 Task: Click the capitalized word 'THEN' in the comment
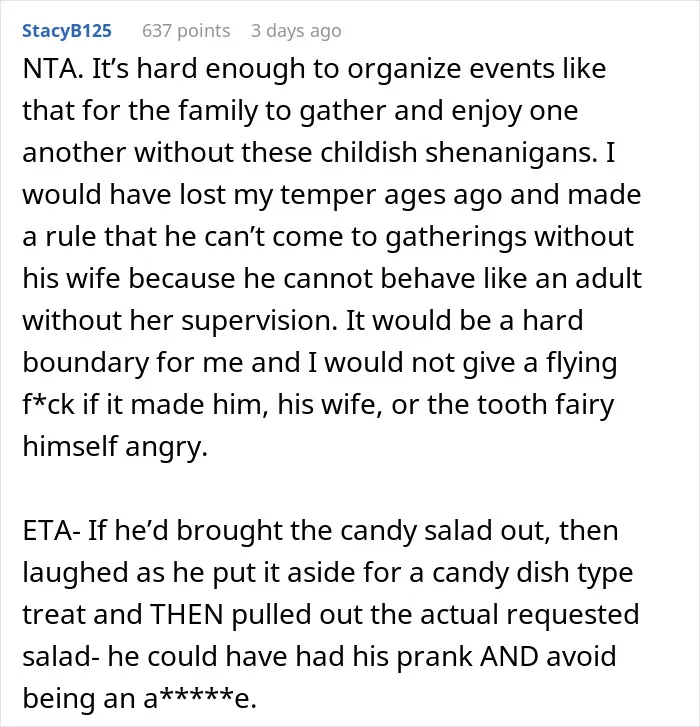(x=187, y=614)
